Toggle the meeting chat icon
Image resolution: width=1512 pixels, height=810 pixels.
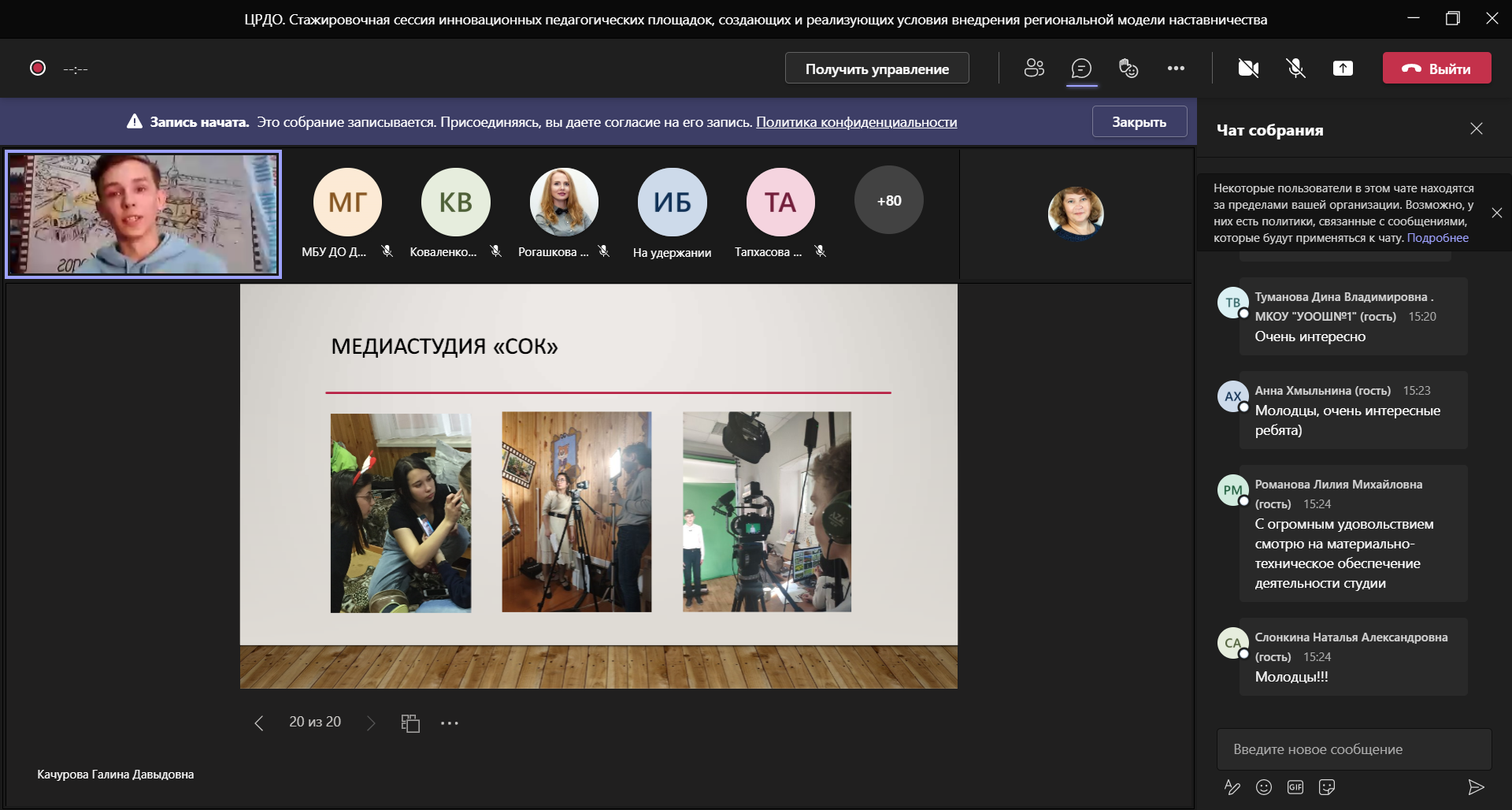pos(1081,69)
